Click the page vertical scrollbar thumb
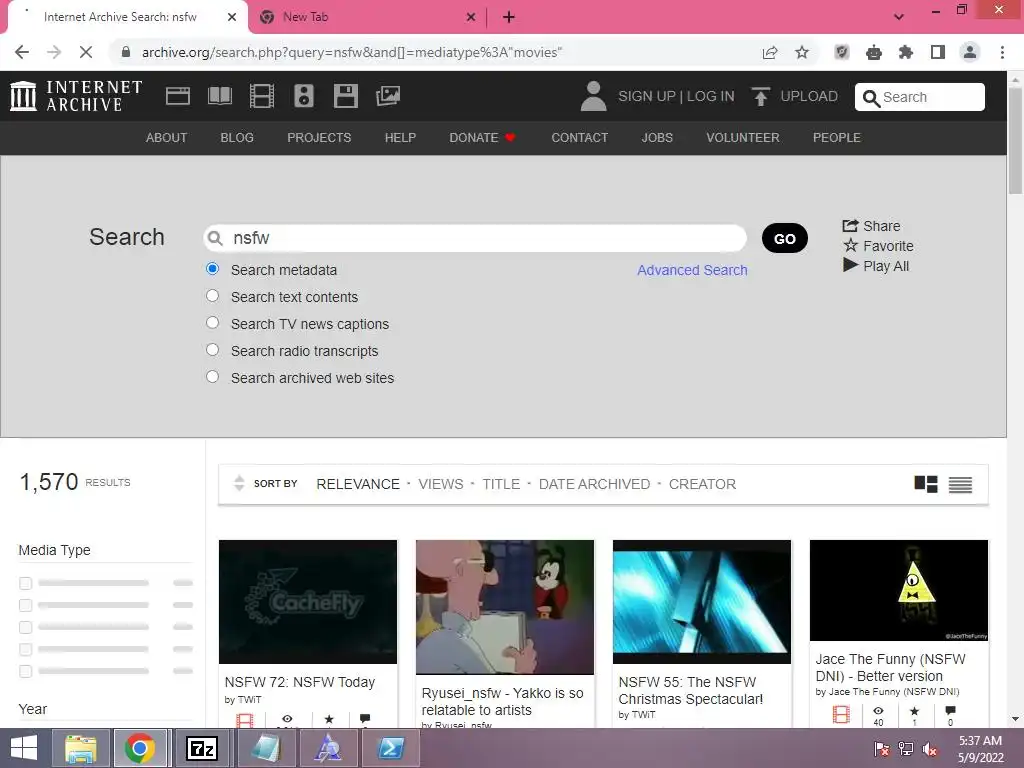The height and width of the screenshot is (768, 1024). click(1015, 139)
